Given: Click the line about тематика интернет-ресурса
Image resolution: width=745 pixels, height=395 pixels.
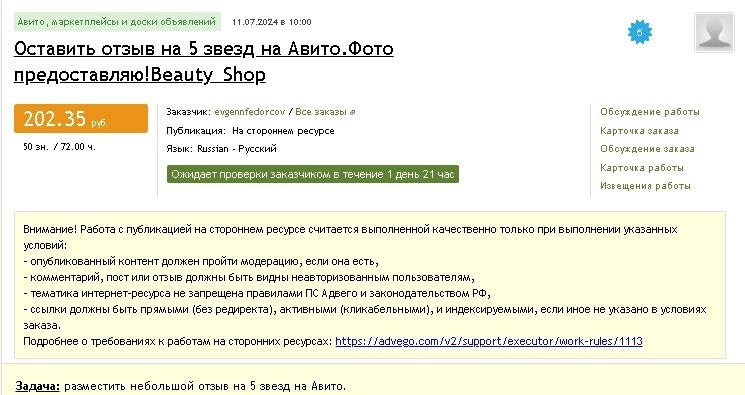Looking at the screenshot, I should [x=257, y=293].
